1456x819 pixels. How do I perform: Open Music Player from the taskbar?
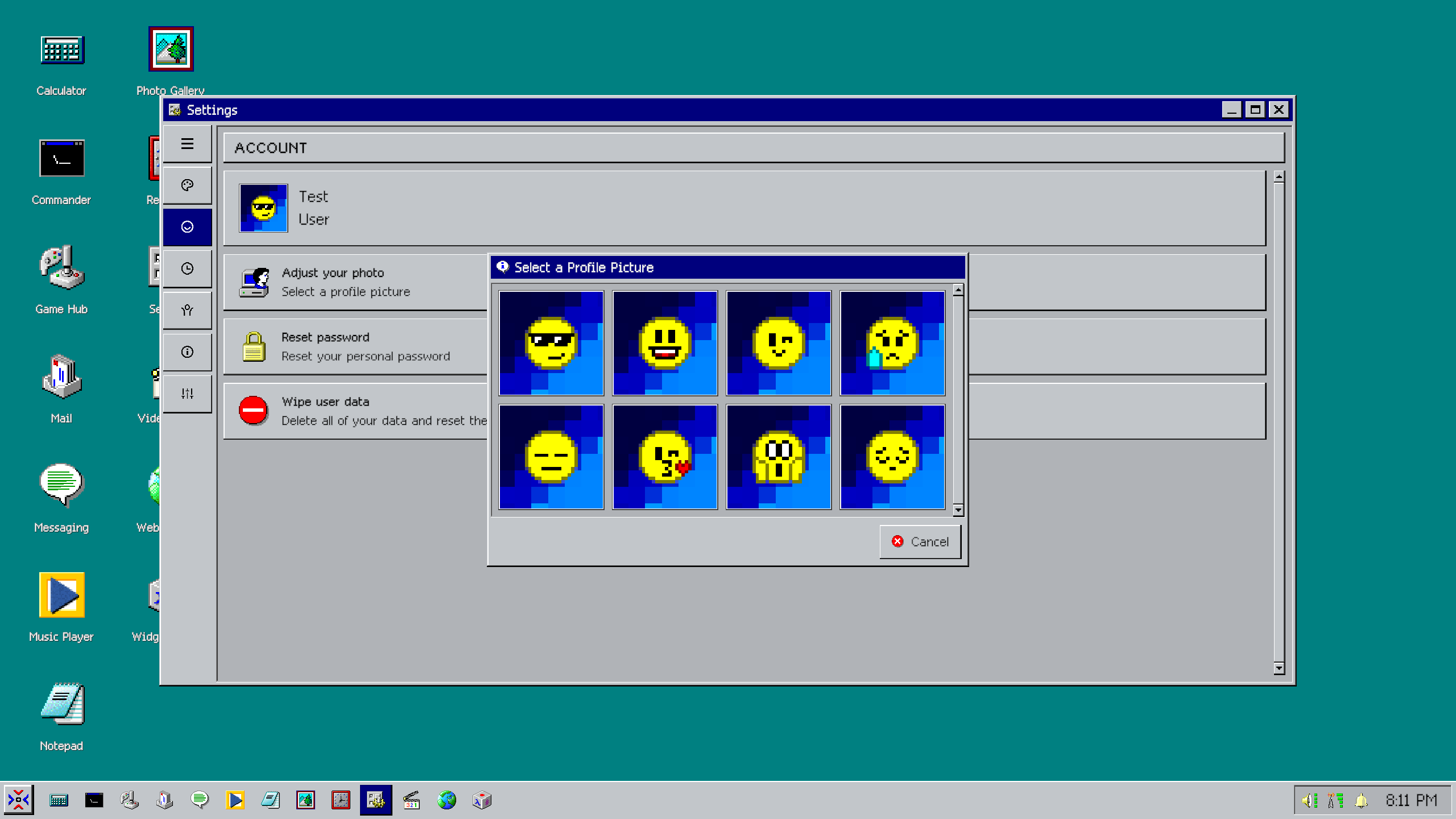coord(235,801)
